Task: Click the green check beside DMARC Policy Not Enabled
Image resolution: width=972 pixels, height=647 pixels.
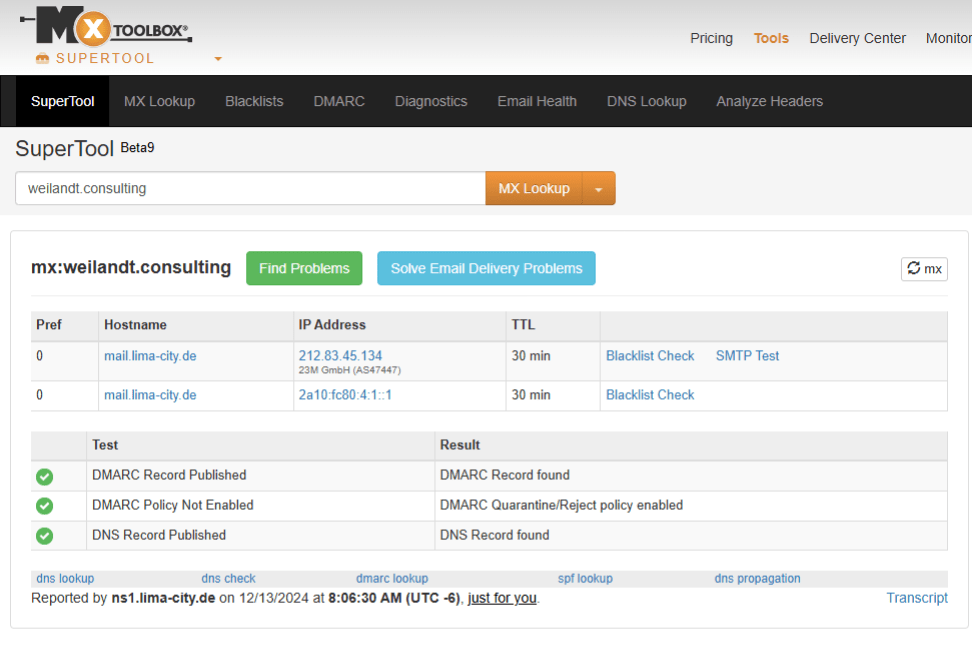Action: tap(44, 506)
